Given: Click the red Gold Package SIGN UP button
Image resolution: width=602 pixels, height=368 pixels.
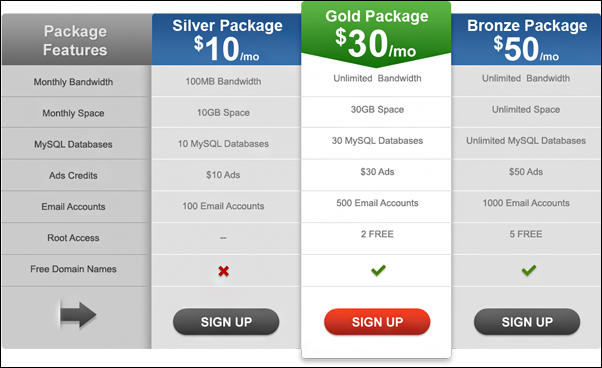Looking at the screenshot, I should click(x=377, y=322).
